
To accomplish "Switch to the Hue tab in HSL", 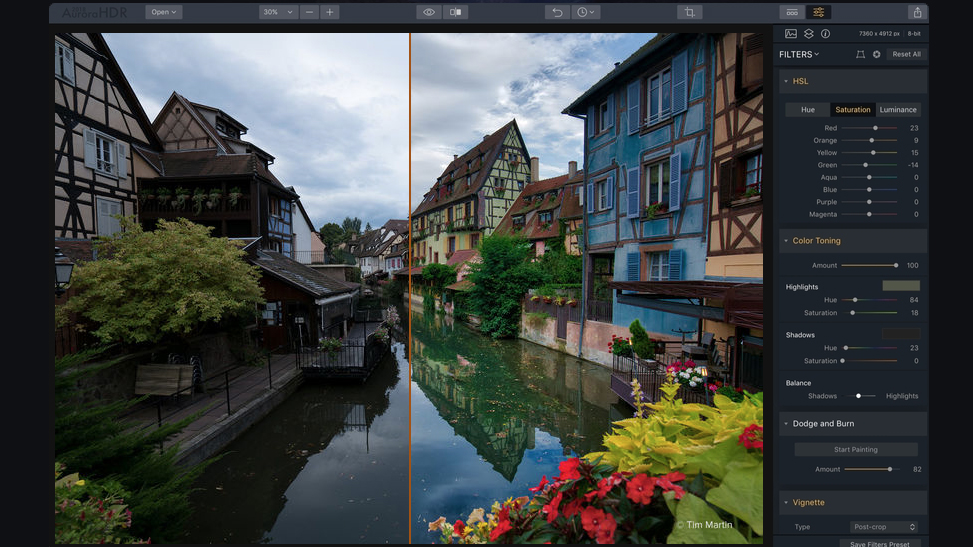I will (808, 110).
